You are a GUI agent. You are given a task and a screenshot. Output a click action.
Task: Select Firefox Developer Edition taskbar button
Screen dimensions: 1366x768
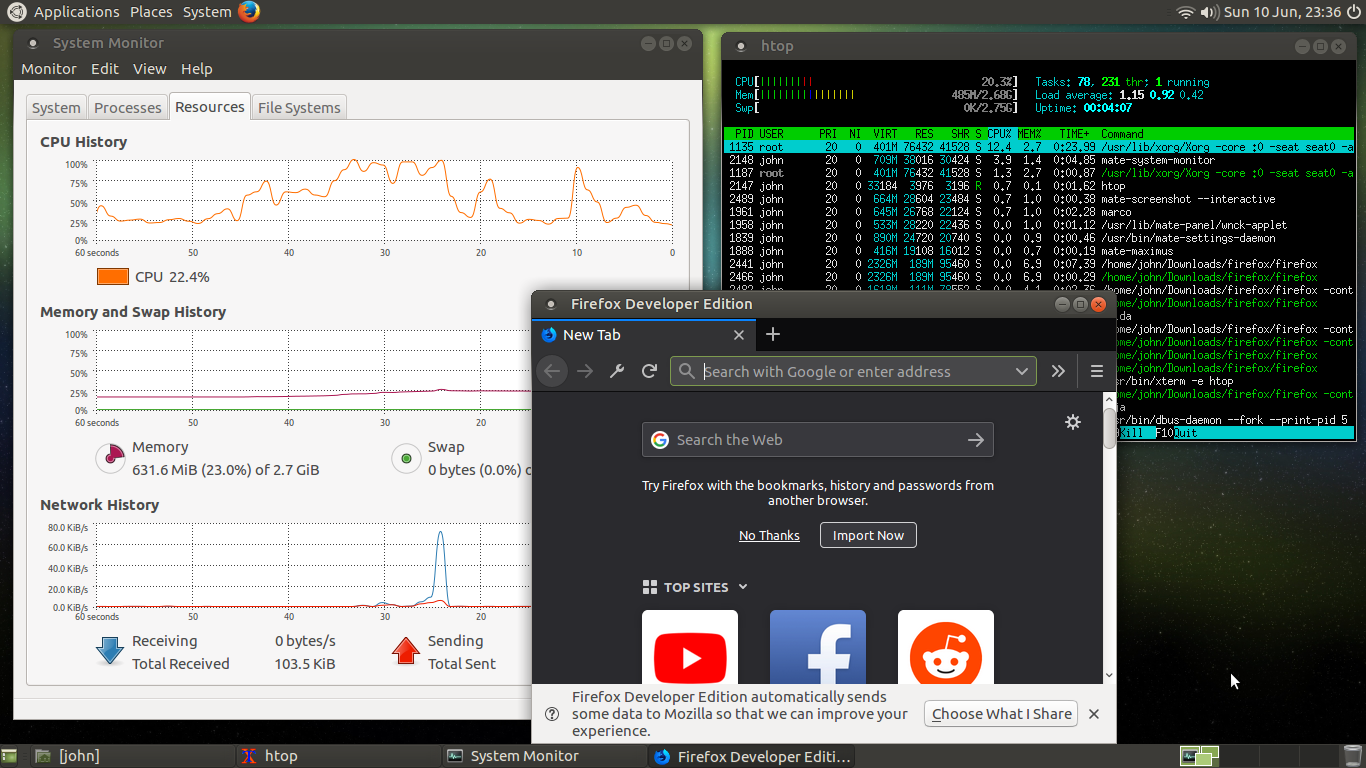(751, 756)
